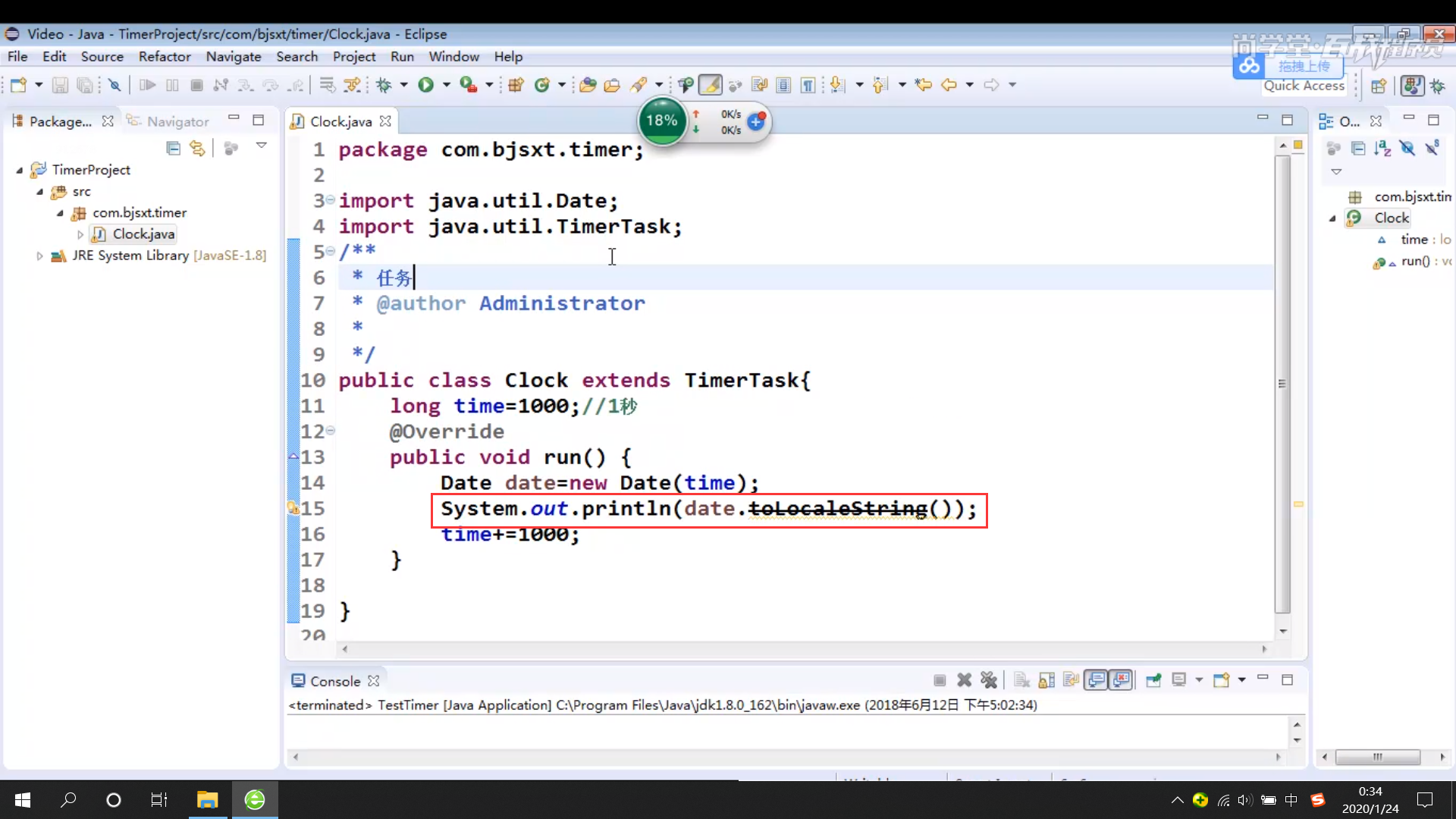
Task: Click the Save icon in toolbar
Action: pyautogui.click(x=60, y=85)
